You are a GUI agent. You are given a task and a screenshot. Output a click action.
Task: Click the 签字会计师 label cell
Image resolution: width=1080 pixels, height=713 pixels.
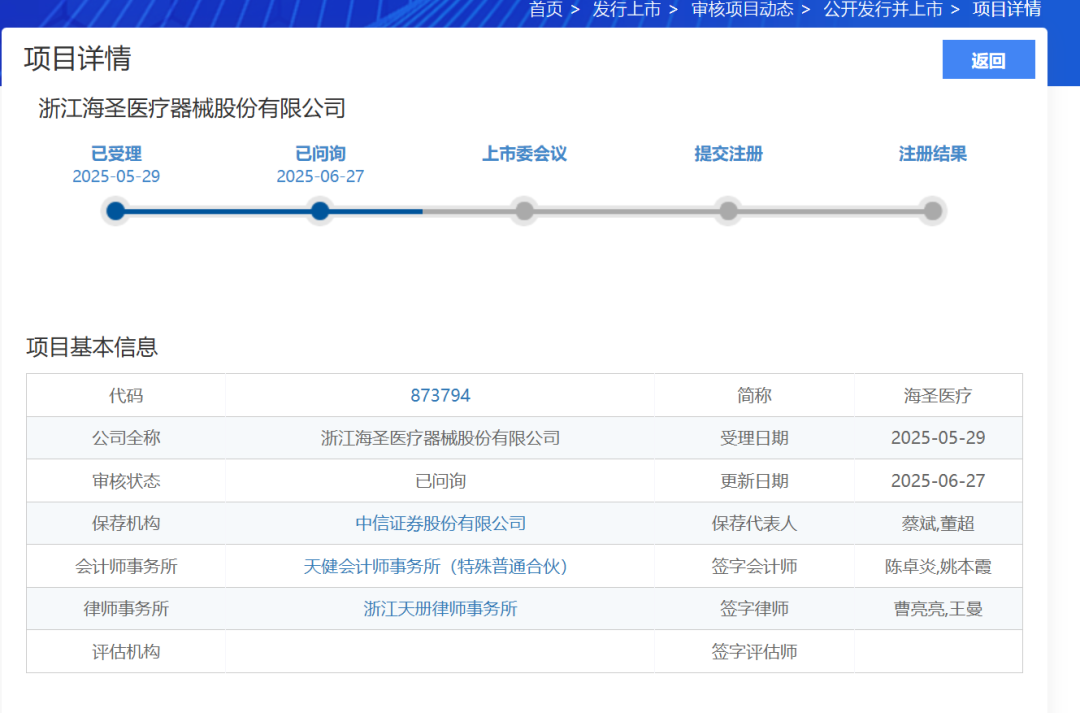tap(754, 566)
